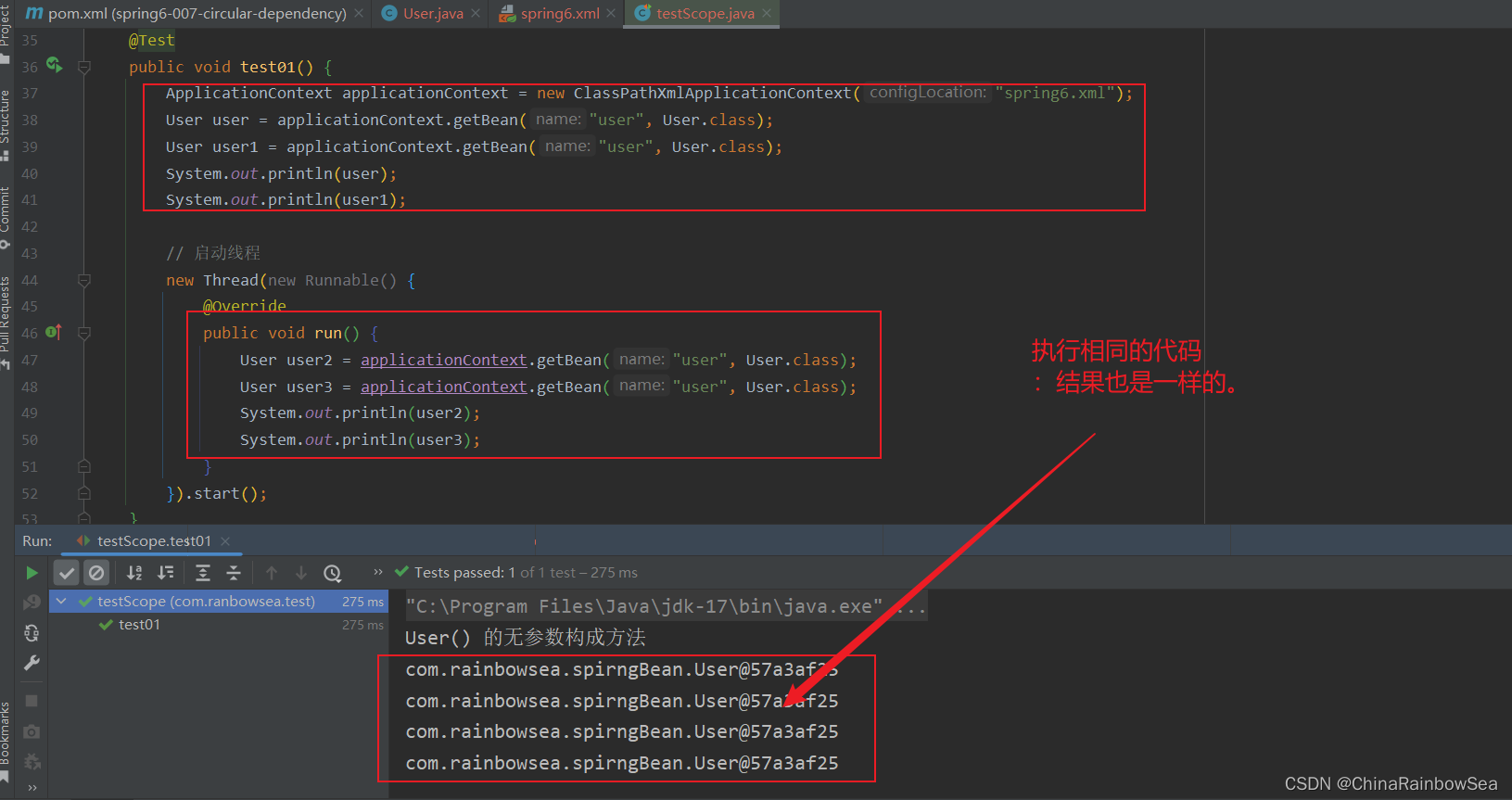Viewport: 1512px width, 800px height.
Task: Open Bookmarks tool window
Action: pyautogui.click(x=6, y=742)
